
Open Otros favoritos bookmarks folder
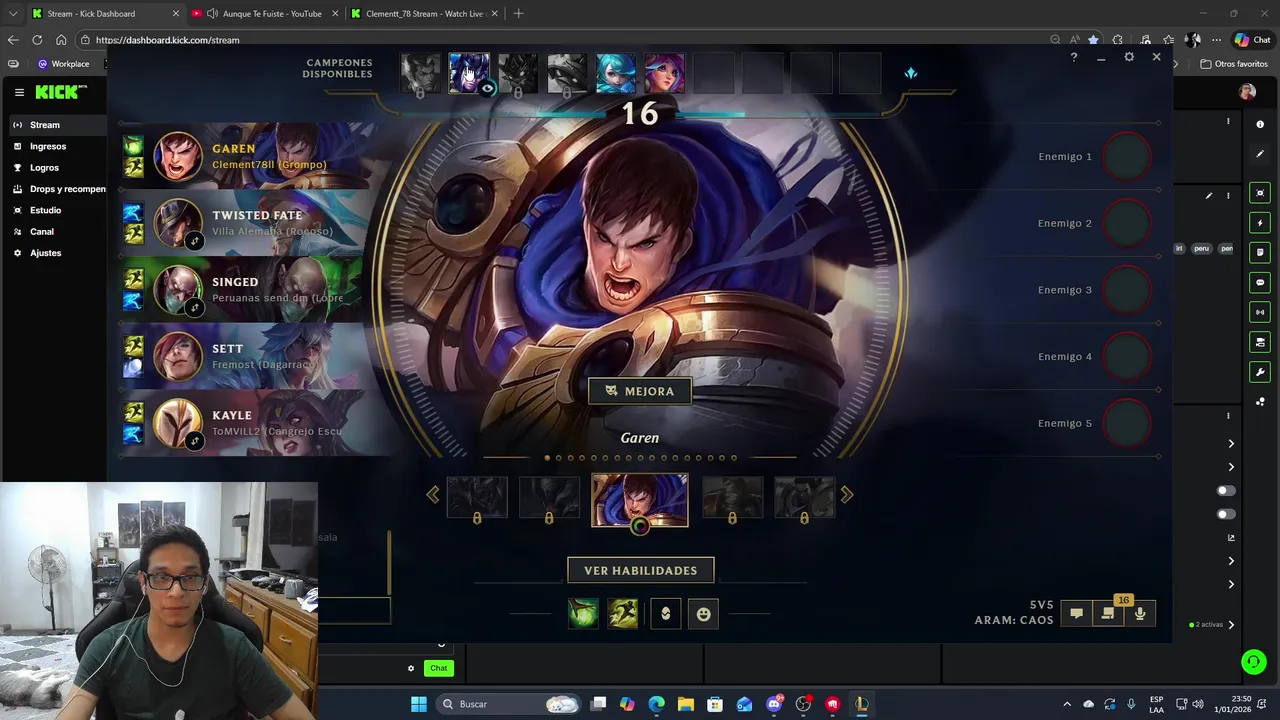pyautogui.click(x=1234, y=64)
